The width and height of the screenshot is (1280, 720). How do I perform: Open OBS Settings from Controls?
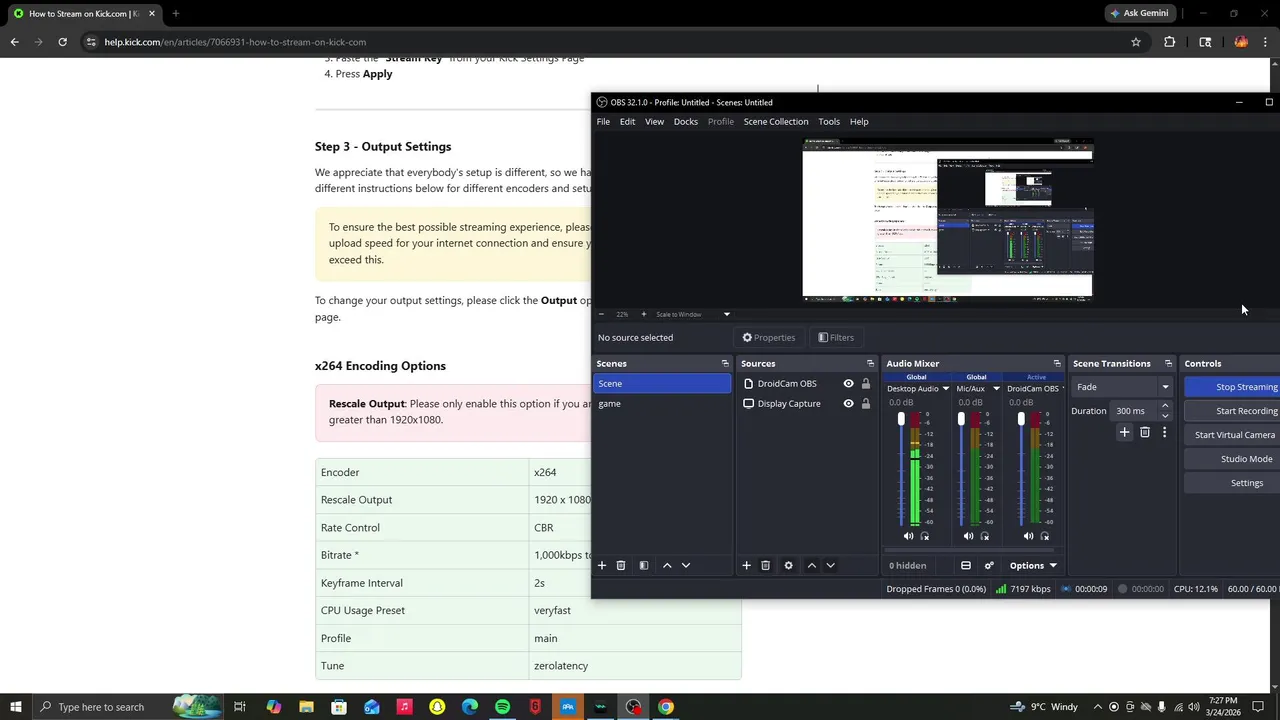1232,483
